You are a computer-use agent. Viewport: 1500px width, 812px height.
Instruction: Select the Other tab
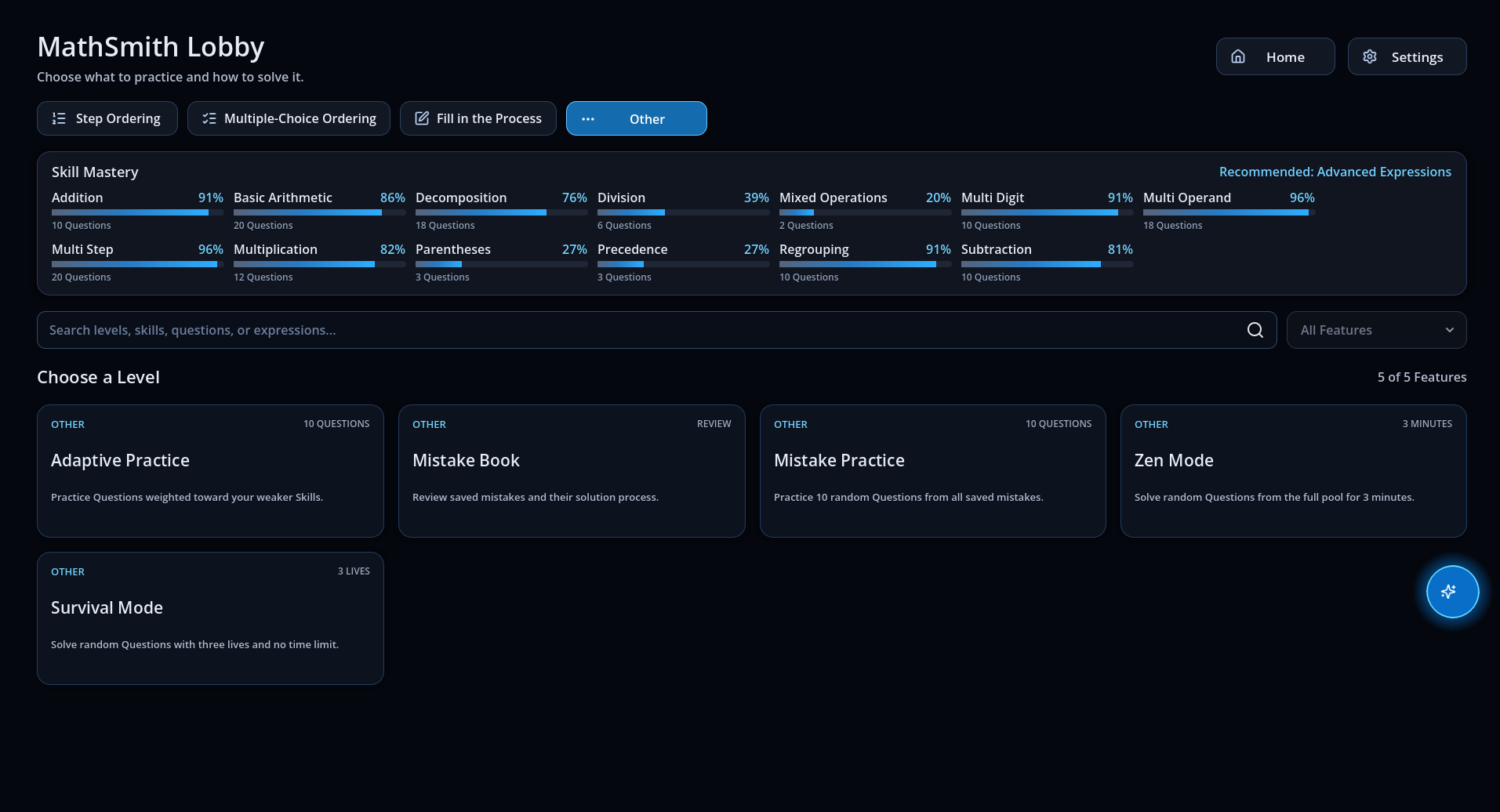[637, 118]
